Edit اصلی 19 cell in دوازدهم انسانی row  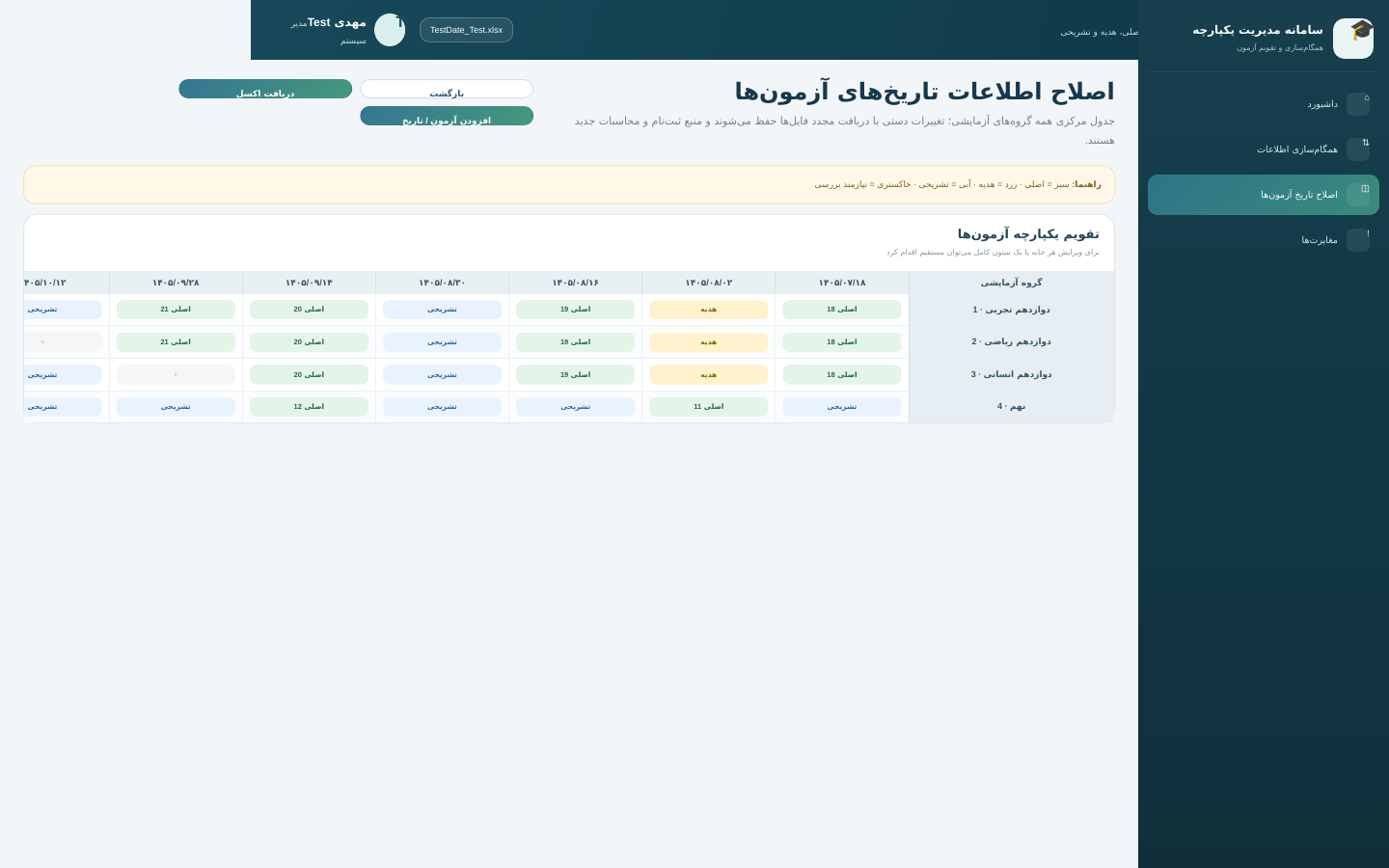point(576,374)
